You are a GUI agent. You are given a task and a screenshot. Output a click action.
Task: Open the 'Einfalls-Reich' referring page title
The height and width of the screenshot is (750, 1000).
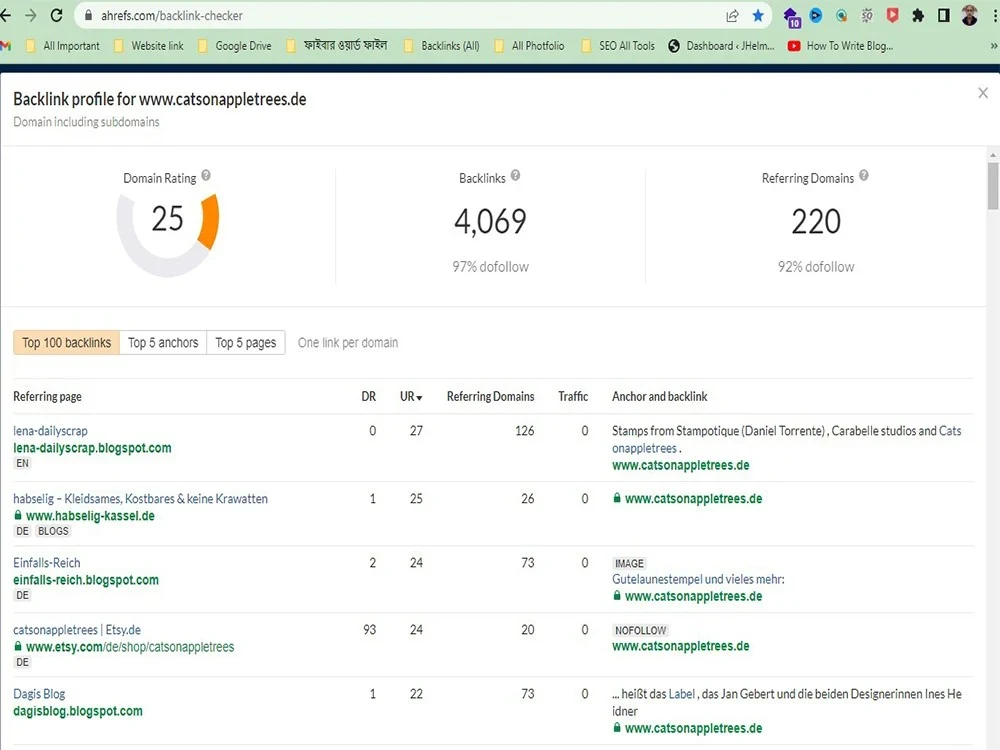(47, 563)
